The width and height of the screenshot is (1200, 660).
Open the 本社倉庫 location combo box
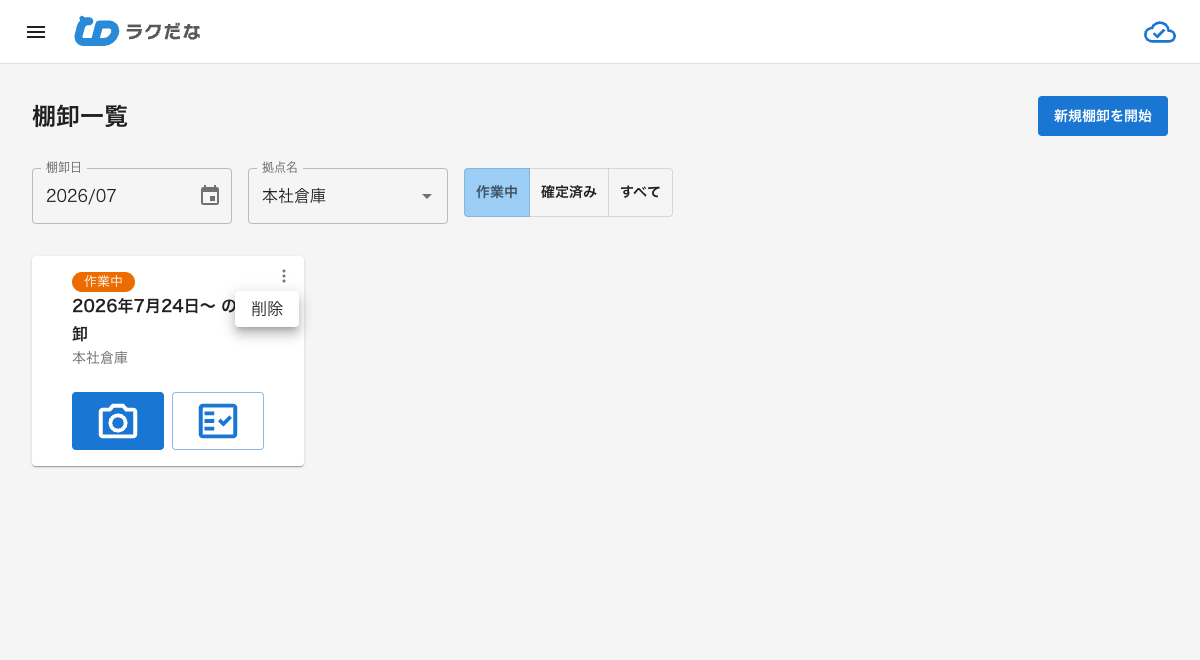point(348,196)
